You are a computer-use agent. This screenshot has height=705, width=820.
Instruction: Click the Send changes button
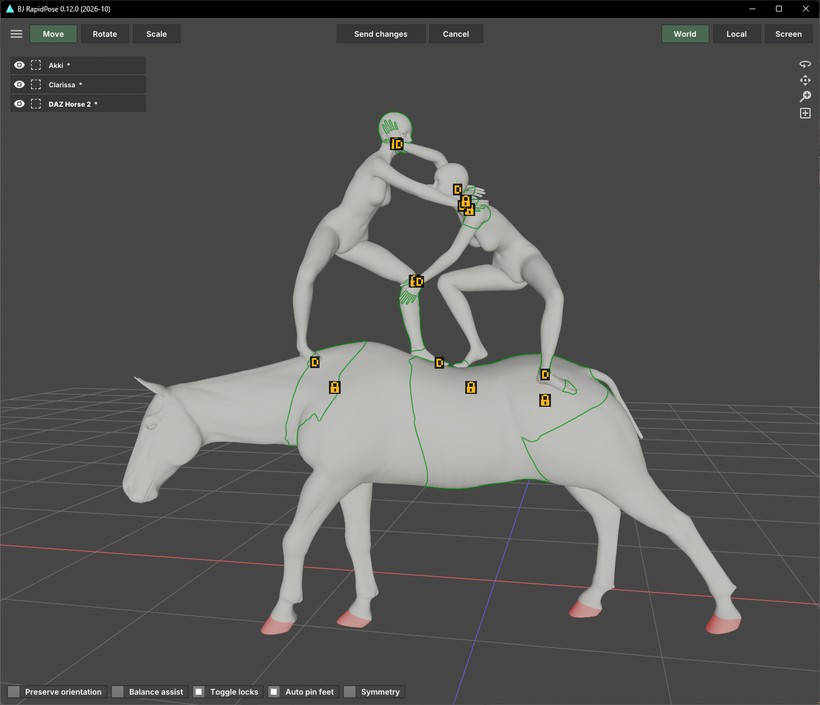(381, 34)
